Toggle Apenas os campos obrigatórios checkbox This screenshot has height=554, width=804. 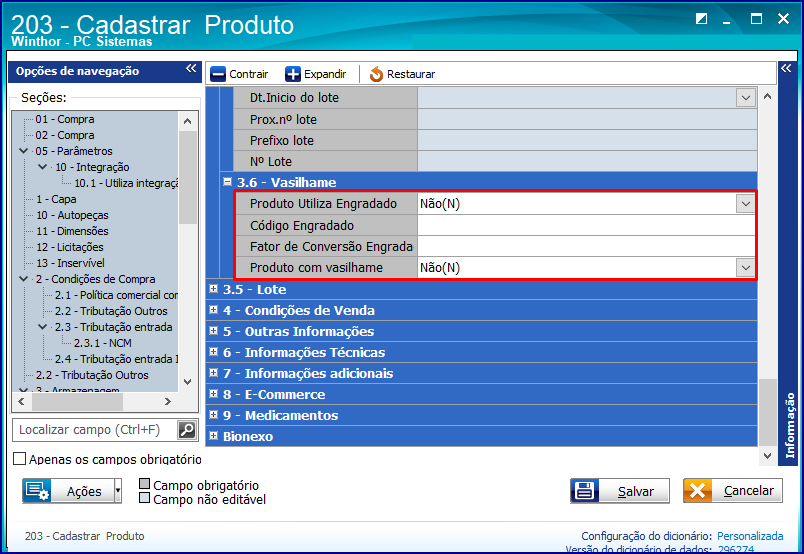19,459
